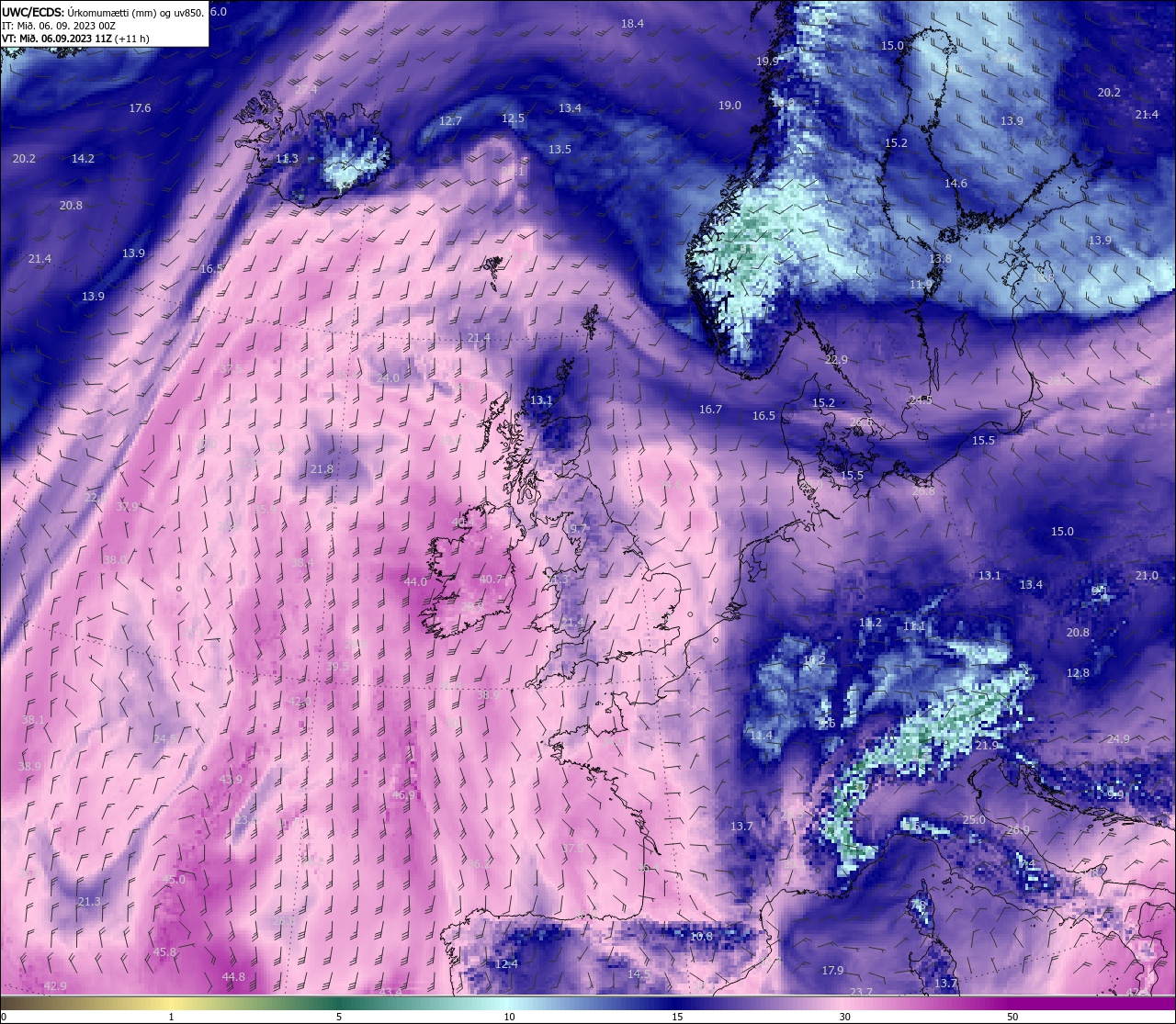
Task: Click the 12.7 value label
Action: 450,121
